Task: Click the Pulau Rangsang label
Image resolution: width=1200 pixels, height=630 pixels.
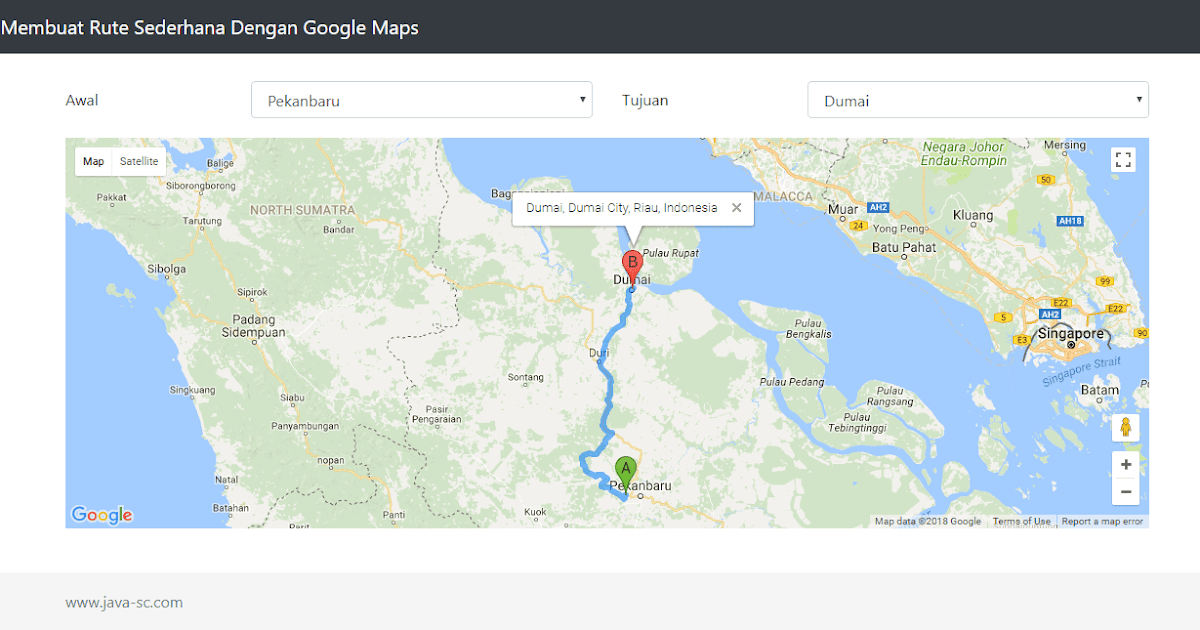Action: 889,395
